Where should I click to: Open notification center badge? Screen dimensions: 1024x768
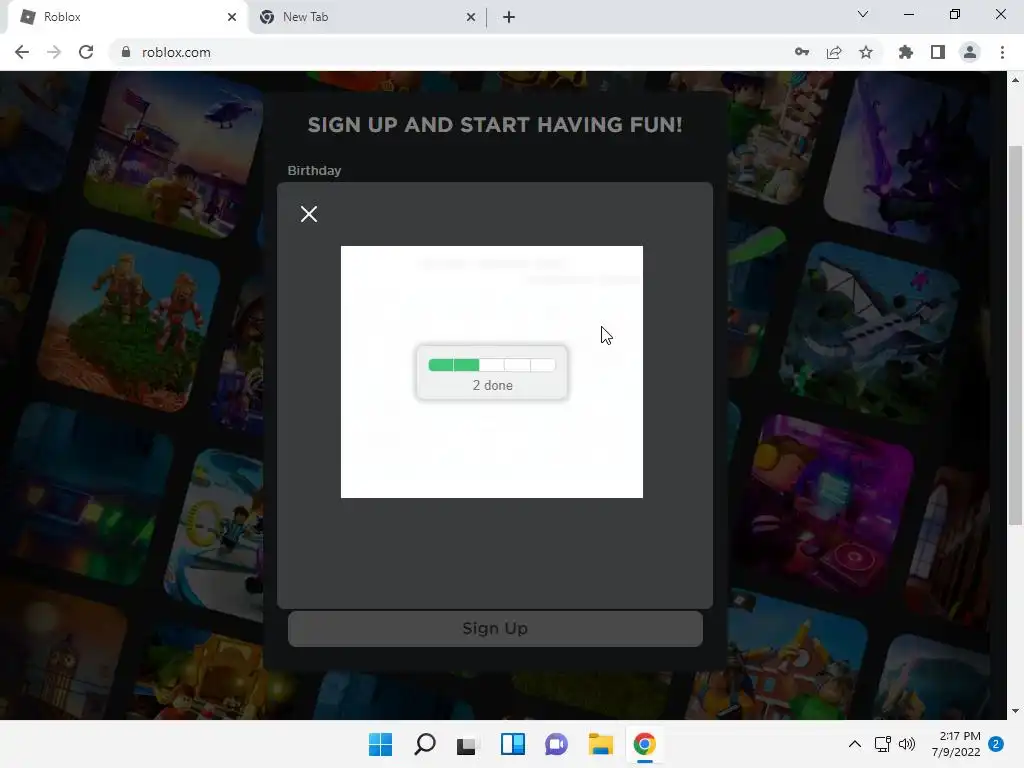coord(996,744)
